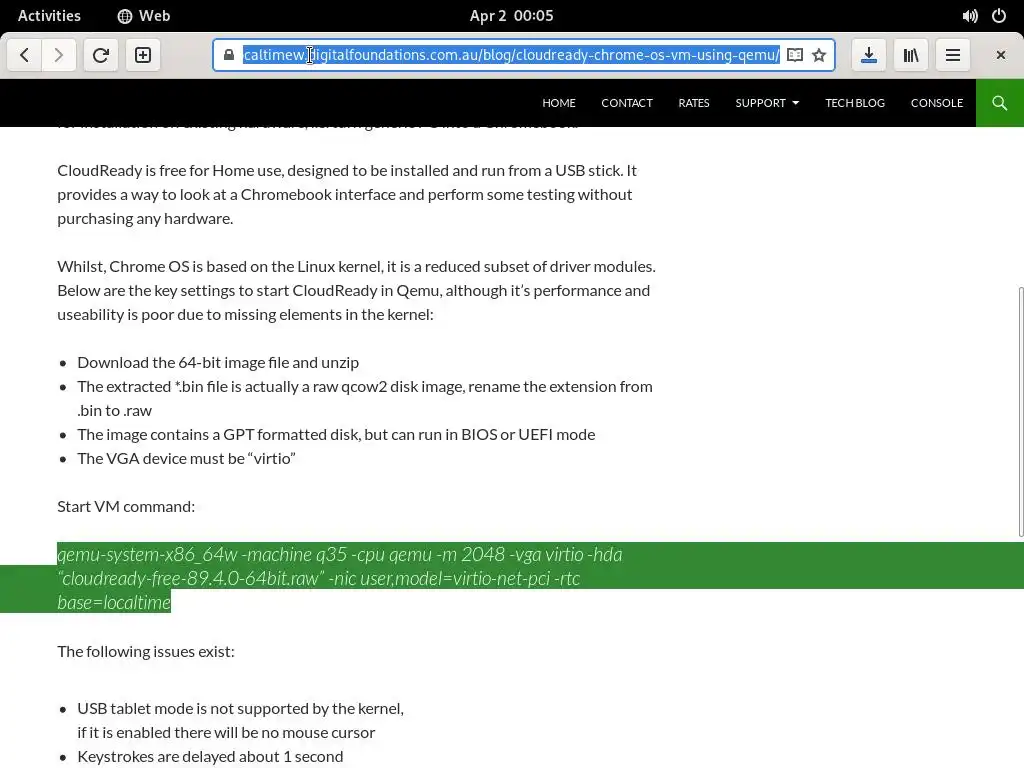
Task: Open the clock and calendar at Apr 2 00:05
Action: point(511,16)
